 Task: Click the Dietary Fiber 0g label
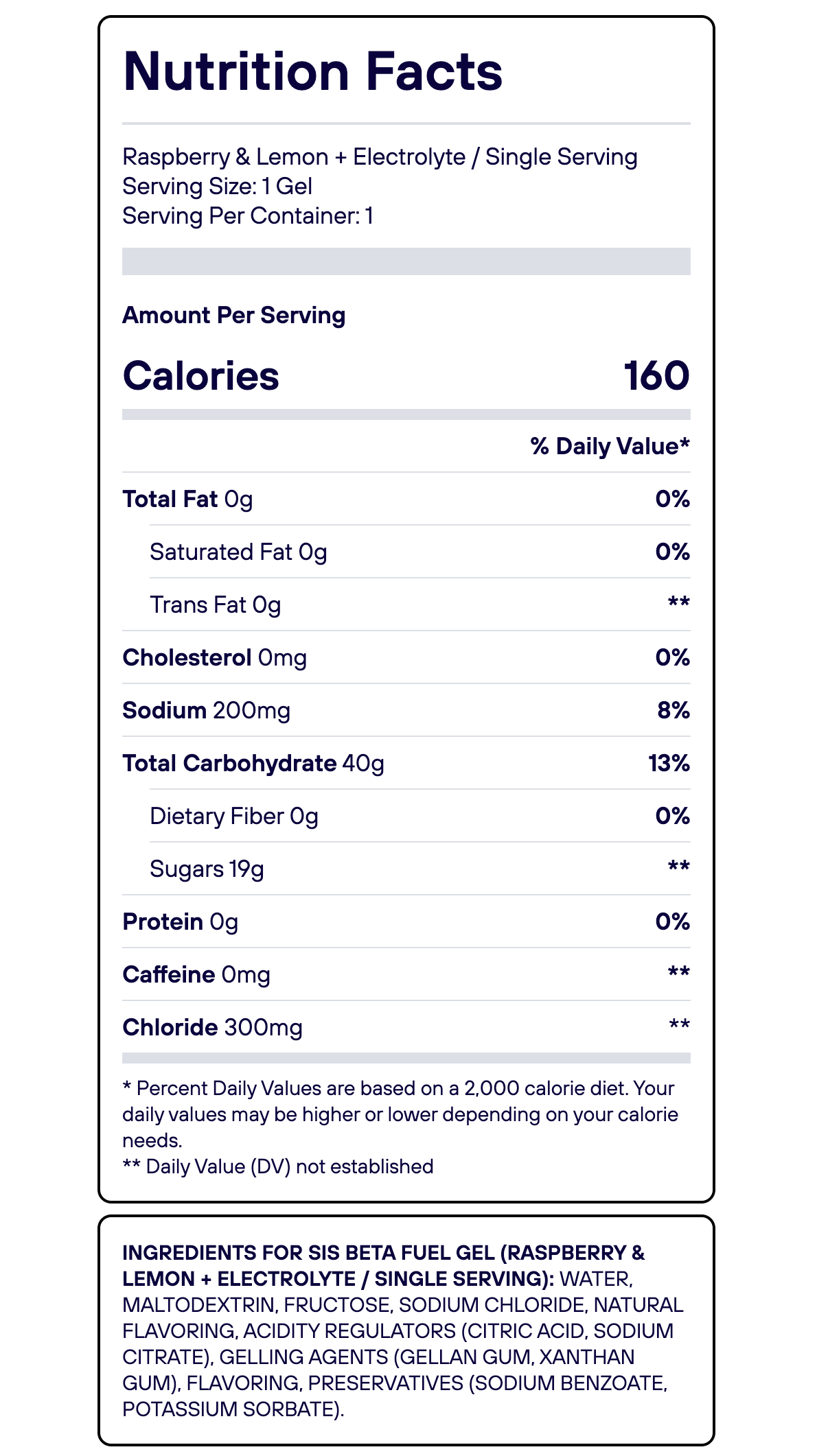click(233, 817)
